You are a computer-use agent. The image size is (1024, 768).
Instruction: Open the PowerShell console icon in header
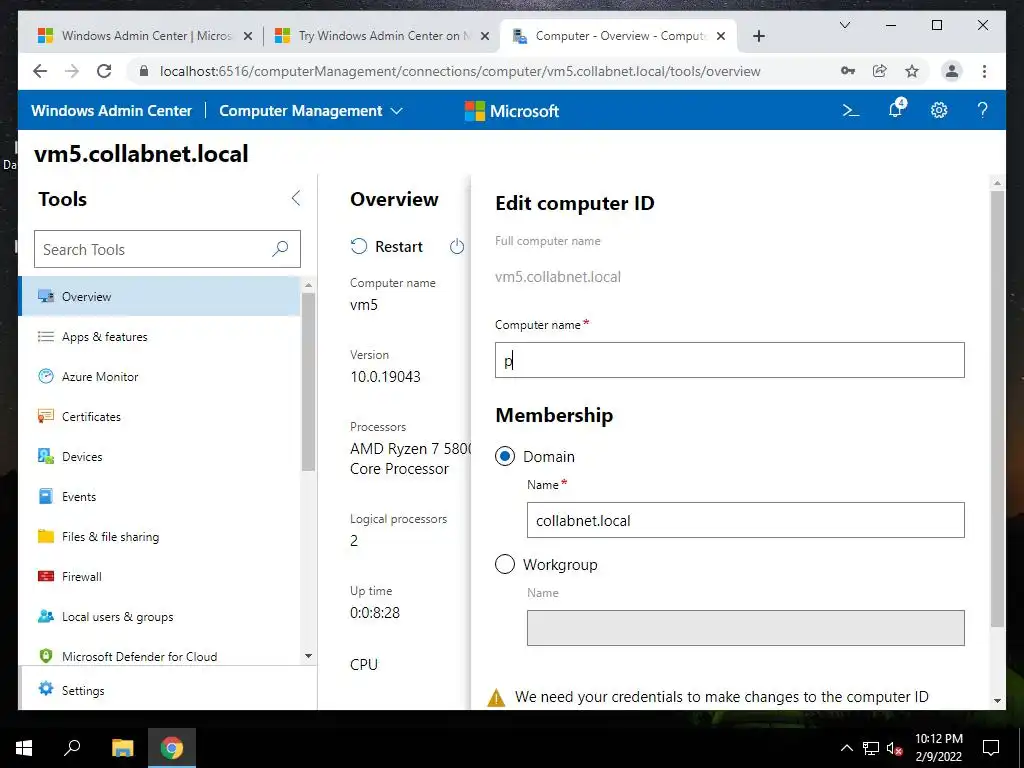coord(850,110)
